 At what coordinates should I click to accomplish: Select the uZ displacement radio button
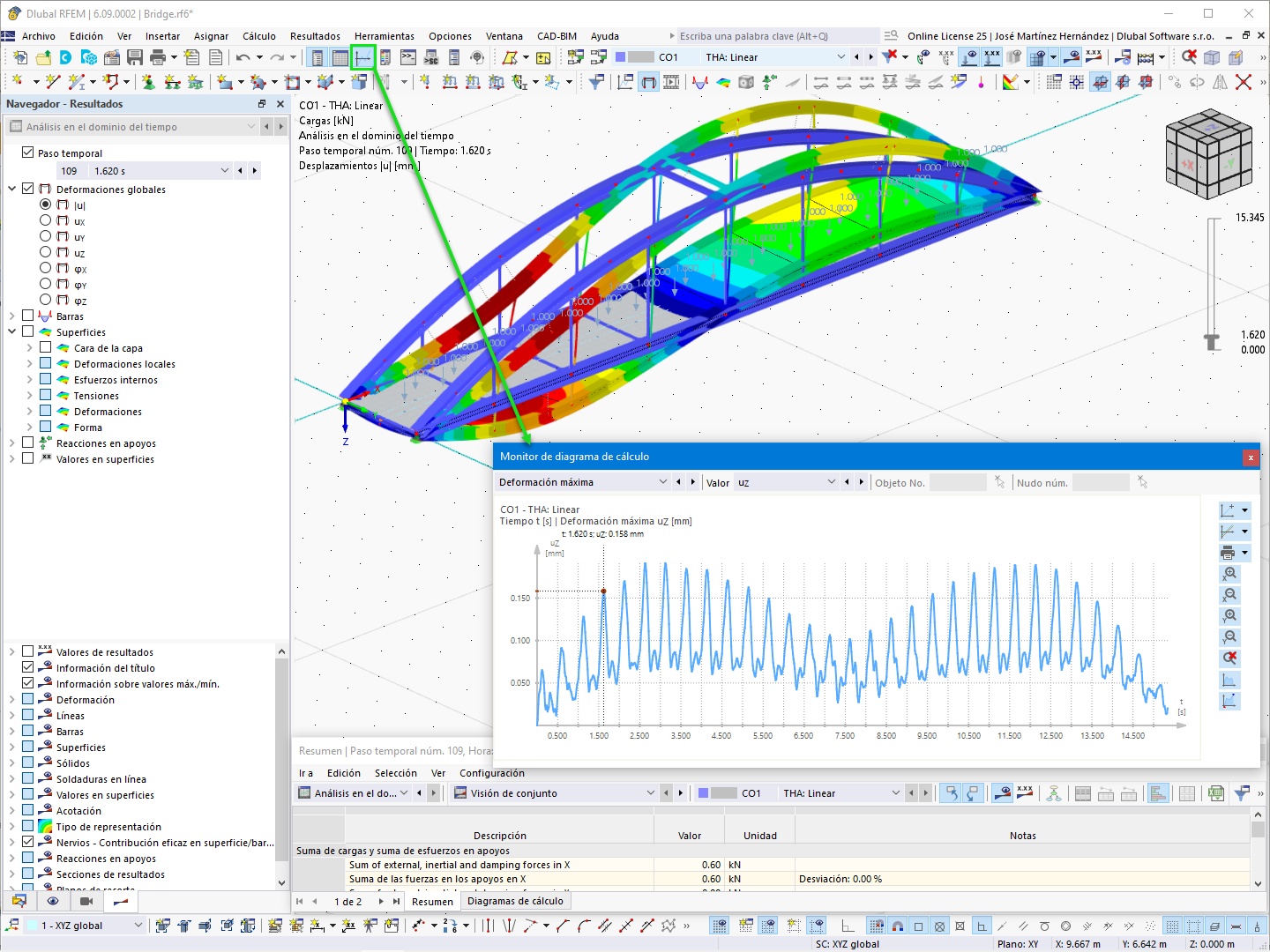(45, 252)
